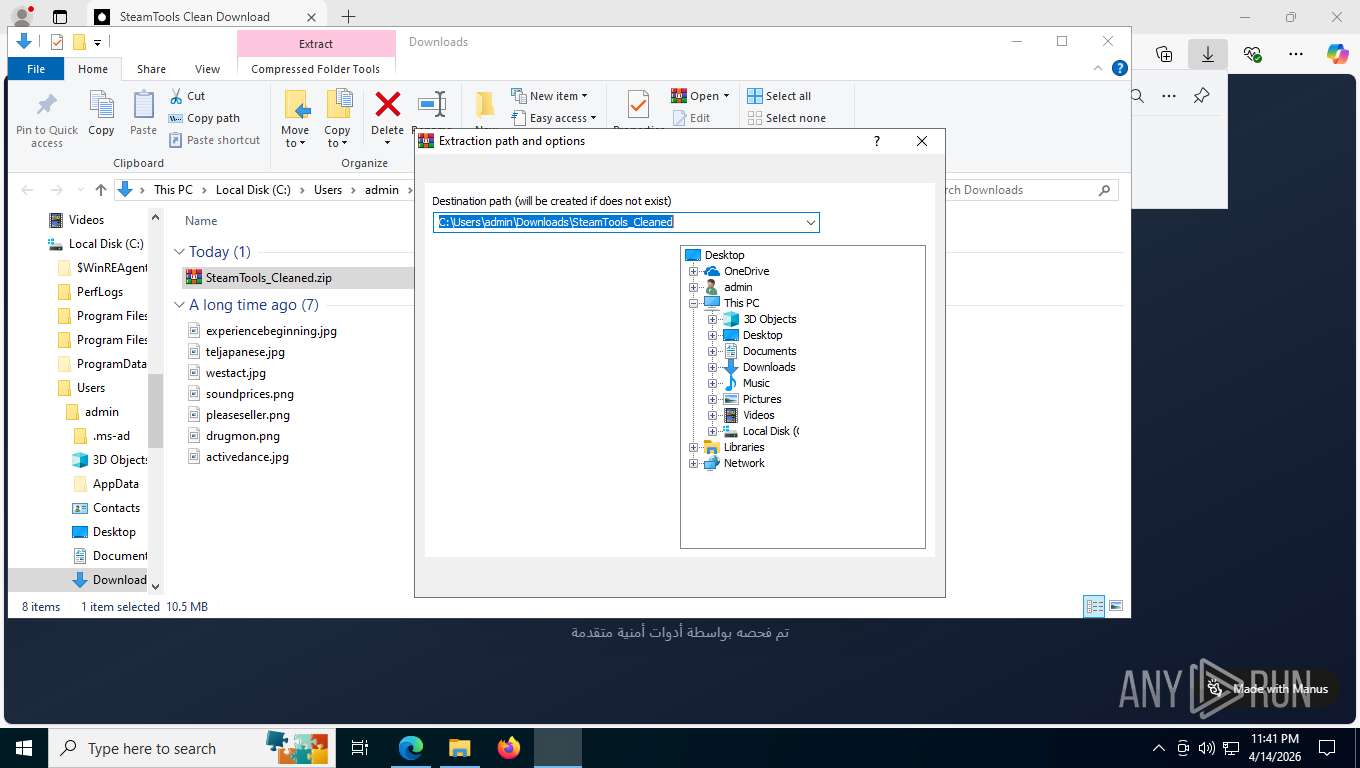Open the Compressed Folder Tools tab
This screenshot has width=1360, height=768.
coord(316,69)
